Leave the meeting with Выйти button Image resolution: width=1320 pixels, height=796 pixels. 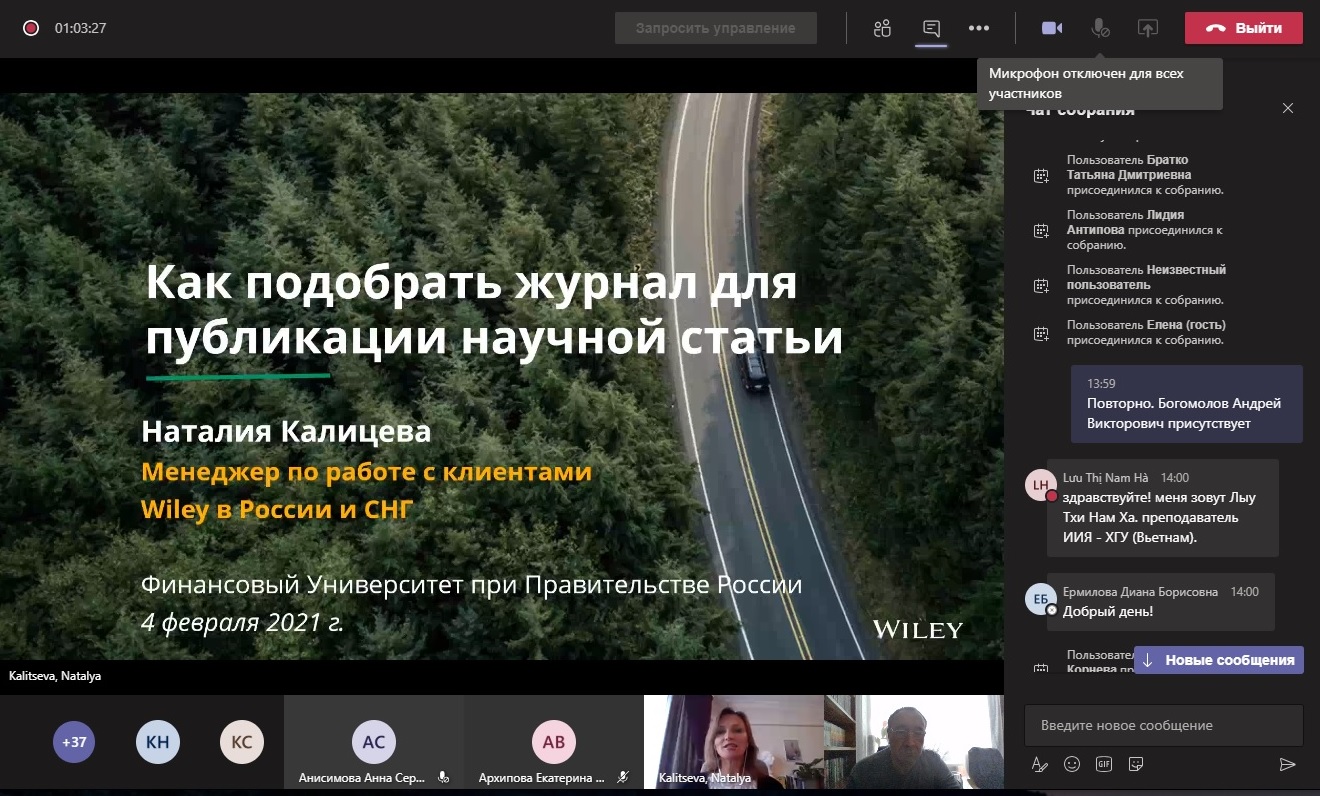click(x=1244, y=28)
